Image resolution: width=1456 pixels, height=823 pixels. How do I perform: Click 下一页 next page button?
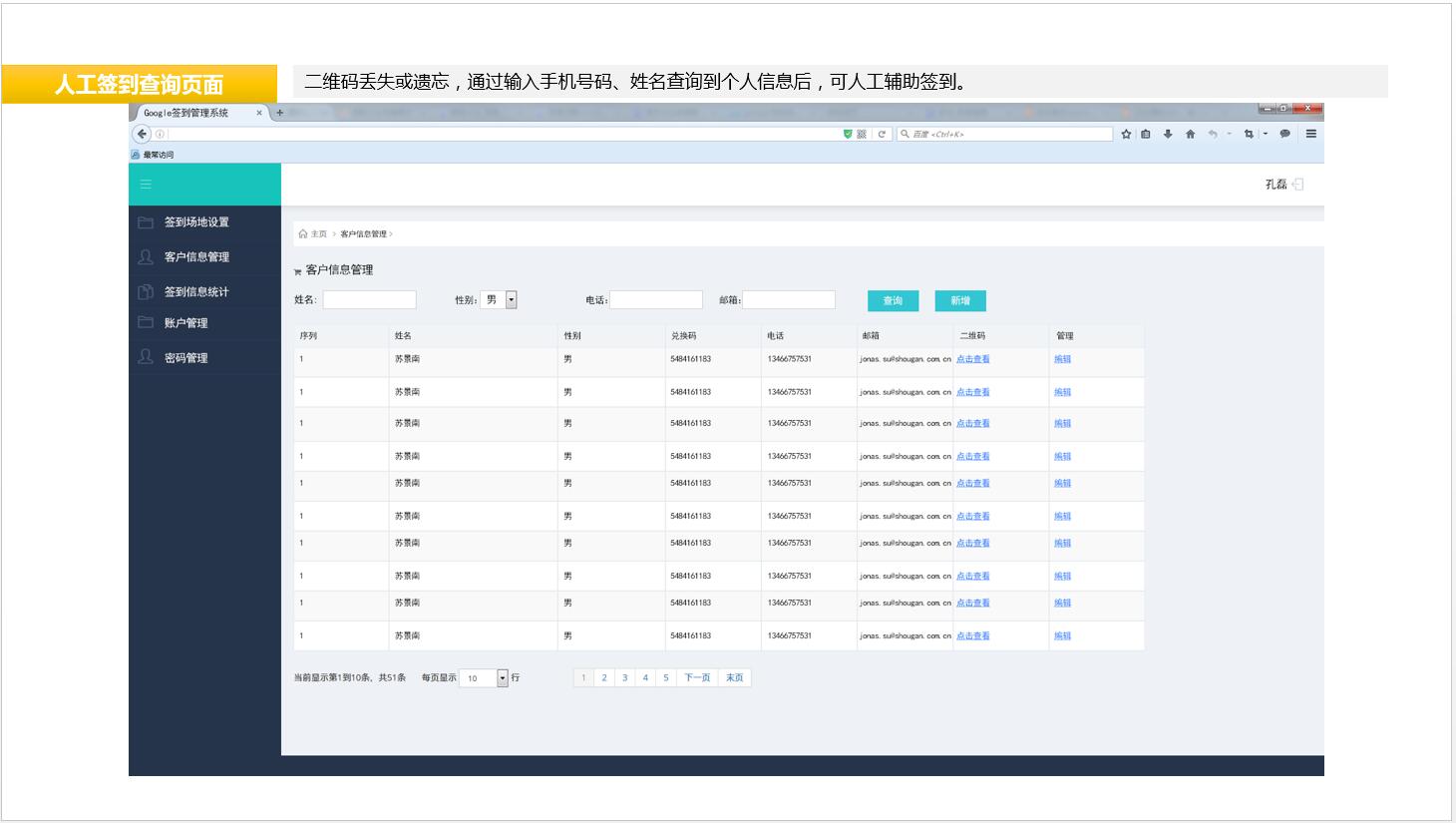697,678
